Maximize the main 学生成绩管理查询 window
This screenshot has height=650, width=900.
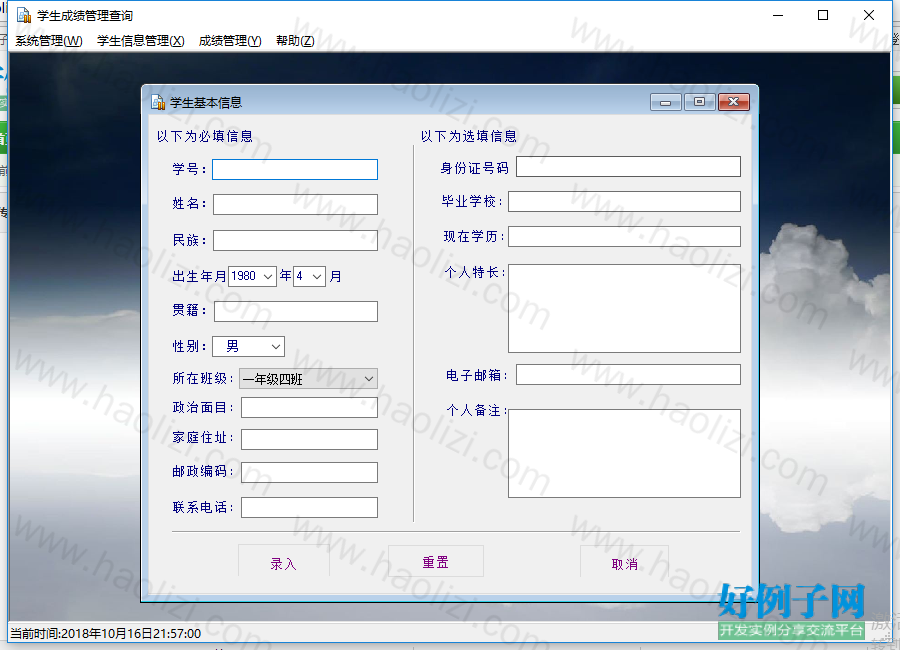(823, 16)
